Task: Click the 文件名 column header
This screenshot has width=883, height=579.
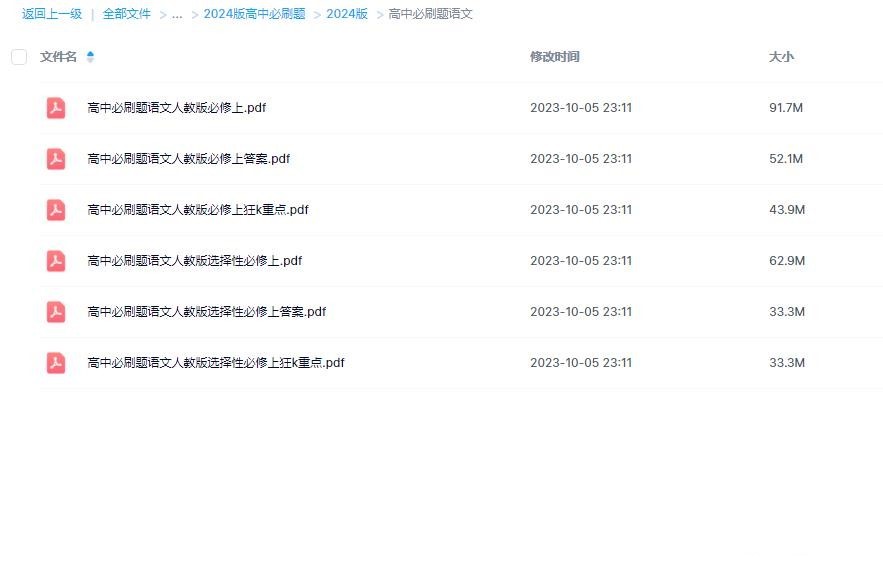Action: [58, 56]
